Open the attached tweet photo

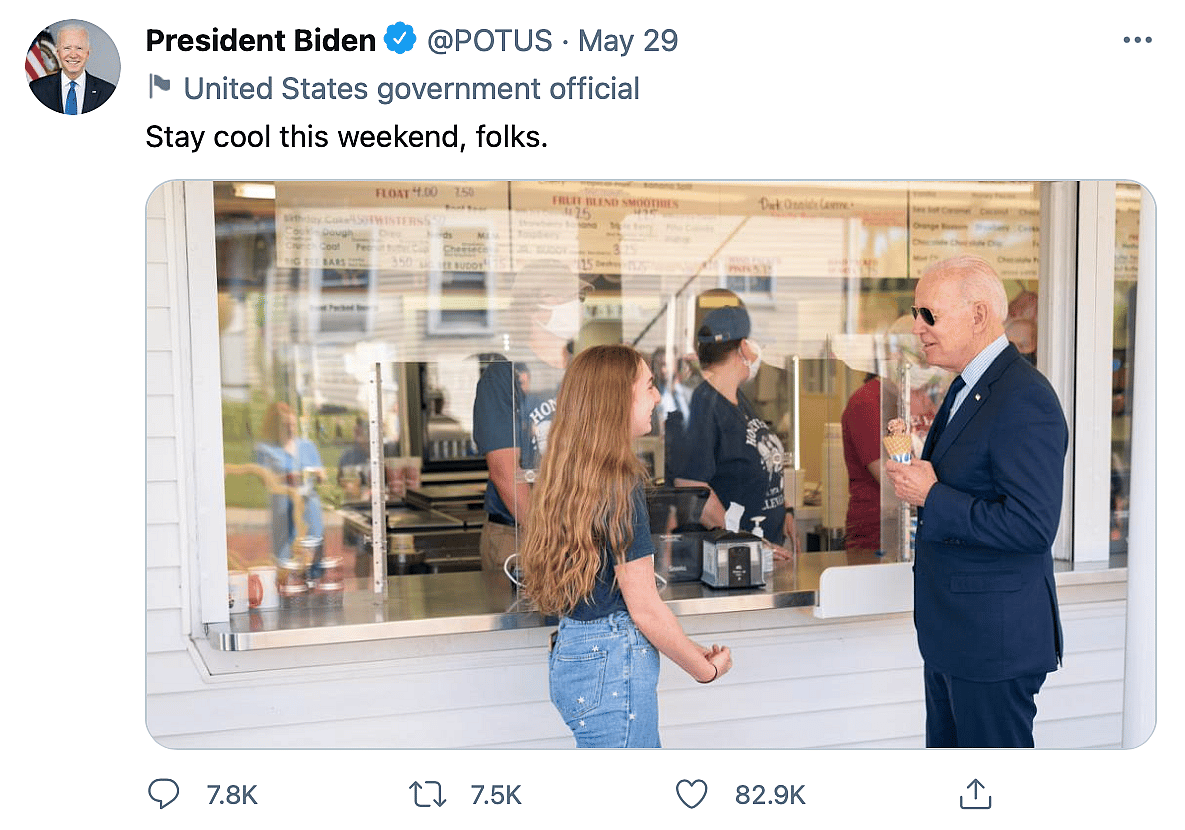(x=650, y=464)
